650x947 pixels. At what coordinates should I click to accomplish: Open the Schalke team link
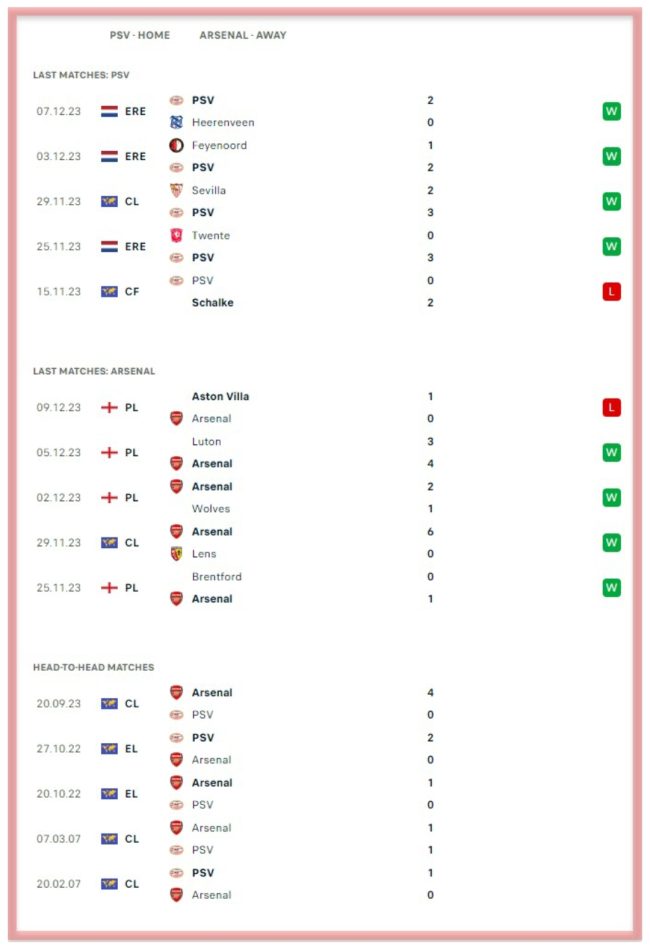click(213, 303)
